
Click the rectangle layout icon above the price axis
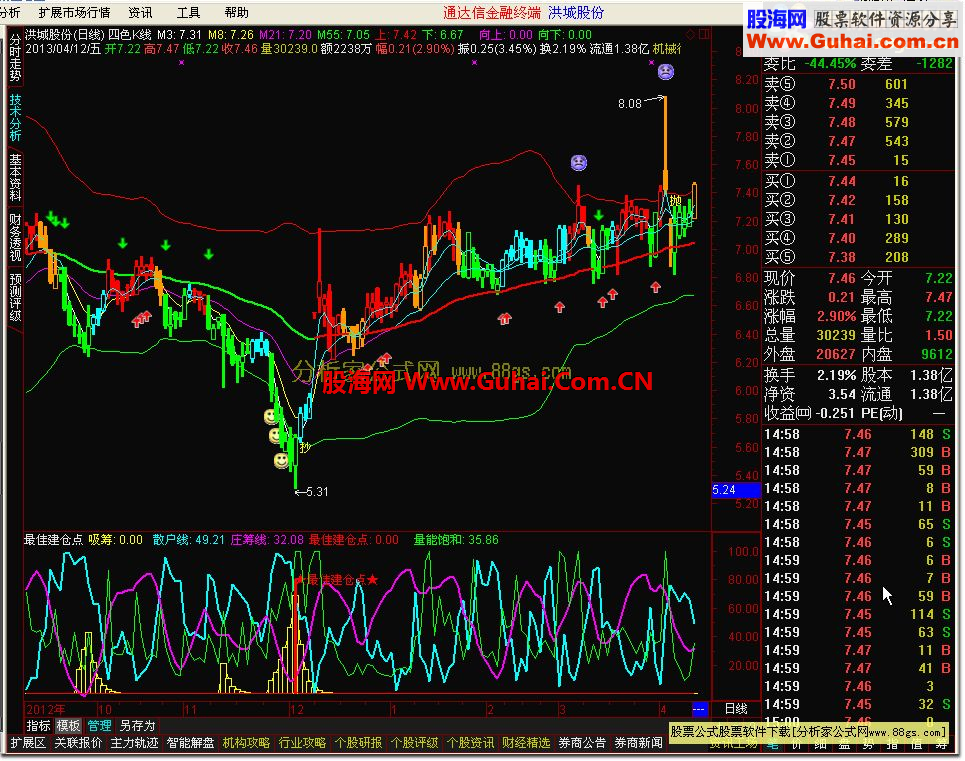pos(704,34)
